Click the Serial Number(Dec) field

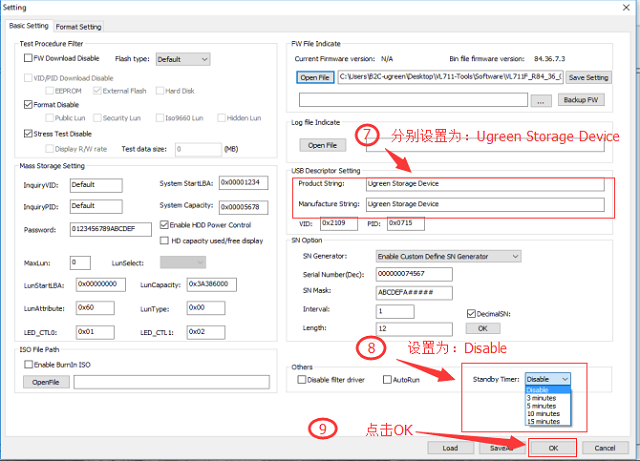(x=414, y=274)
